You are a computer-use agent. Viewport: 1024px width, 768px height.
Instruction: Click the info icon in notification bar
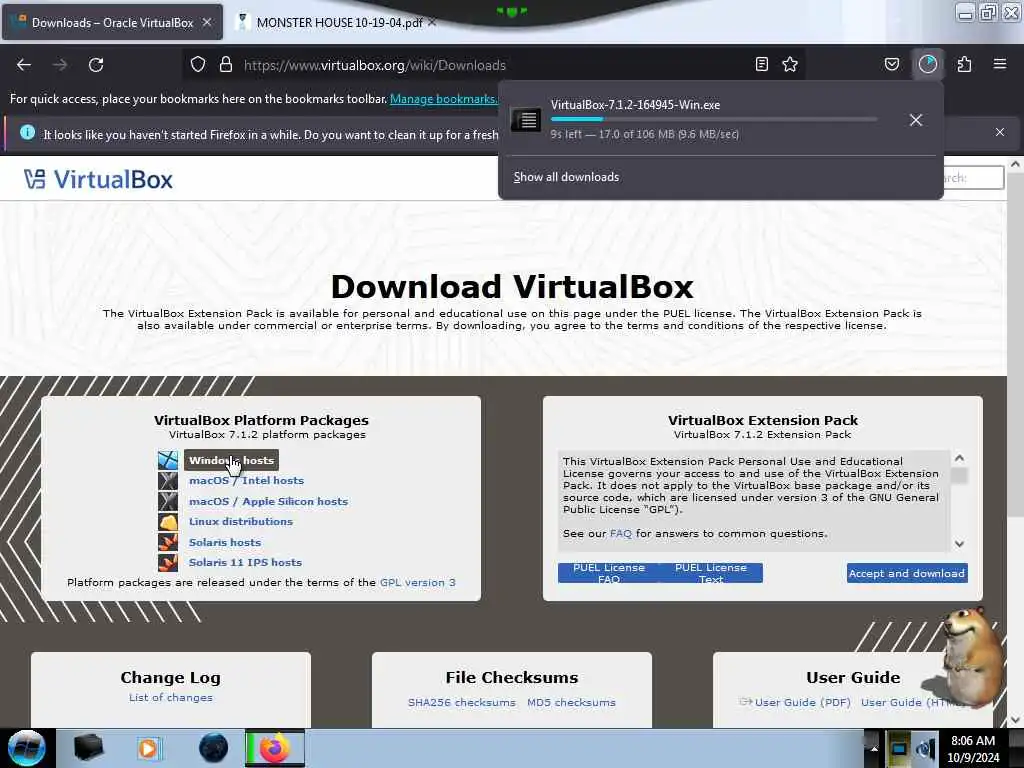[x=27, y=133]
